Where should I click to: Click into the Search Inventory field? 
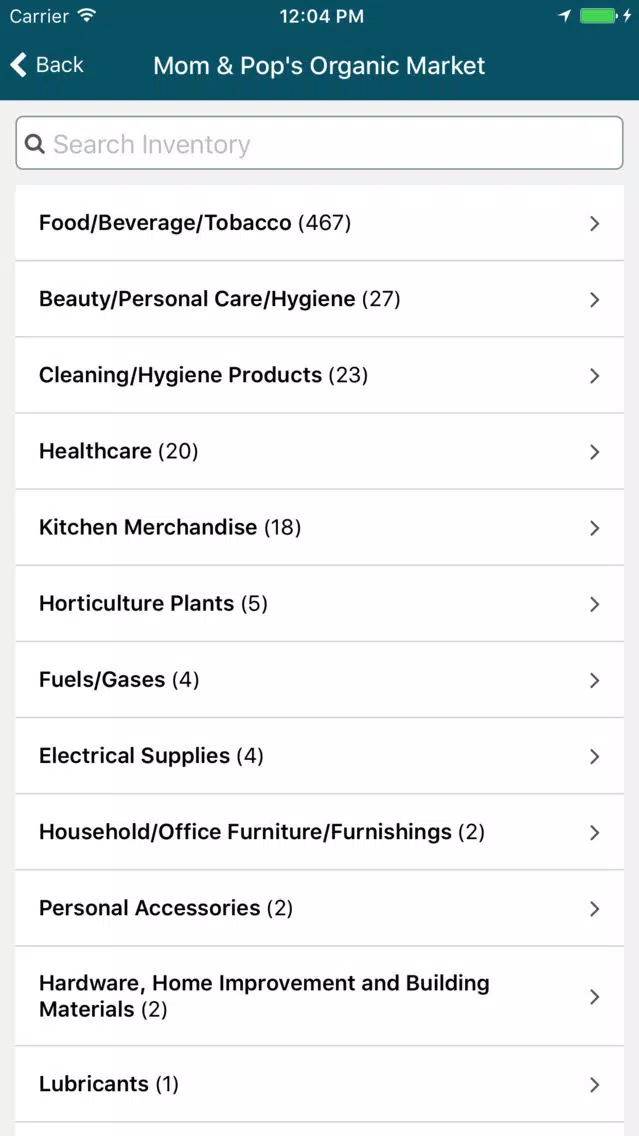(x=320, y=143)
